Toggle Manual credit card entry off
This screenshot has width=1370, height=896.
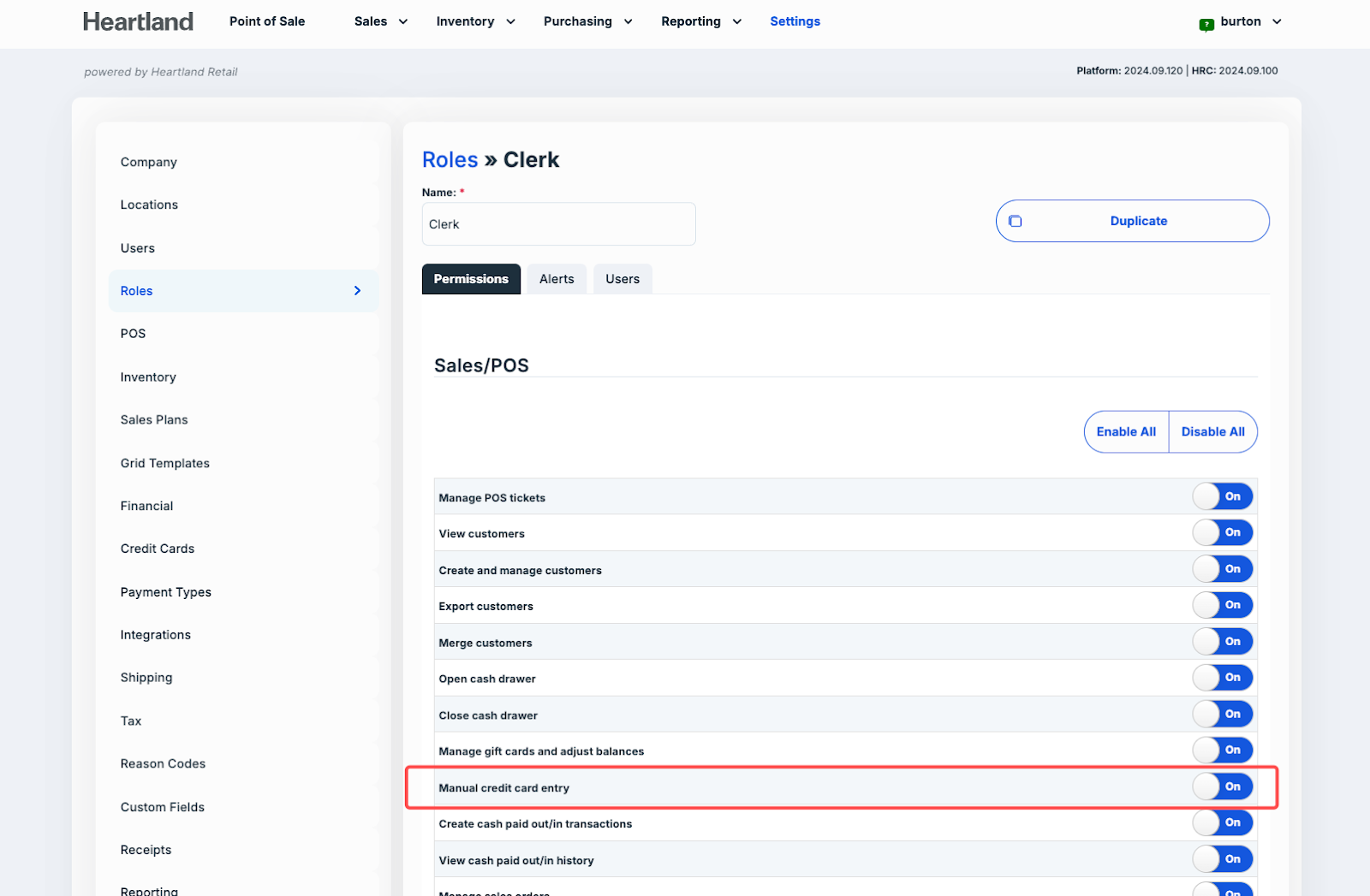click(1222, 786)
